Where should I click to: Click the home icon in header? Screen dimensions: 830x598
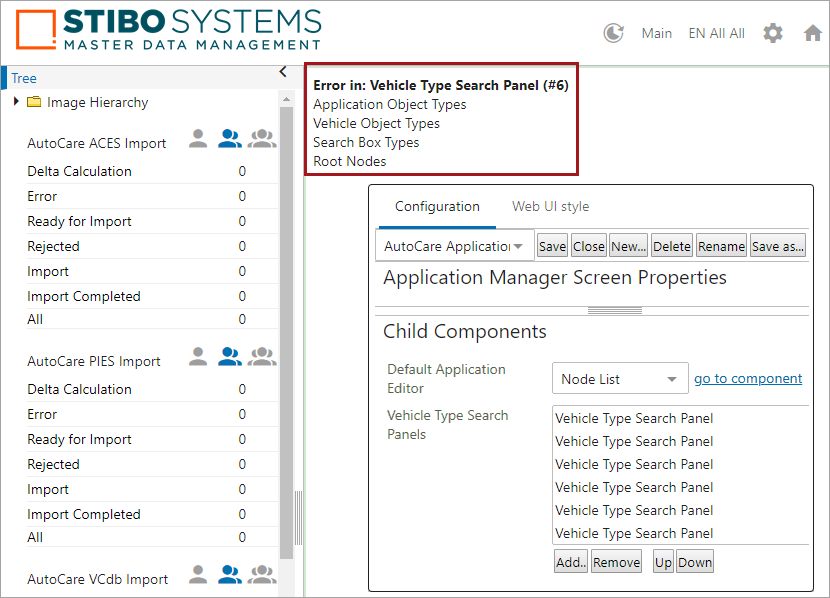pyautogui.click(x=813, y=33)
